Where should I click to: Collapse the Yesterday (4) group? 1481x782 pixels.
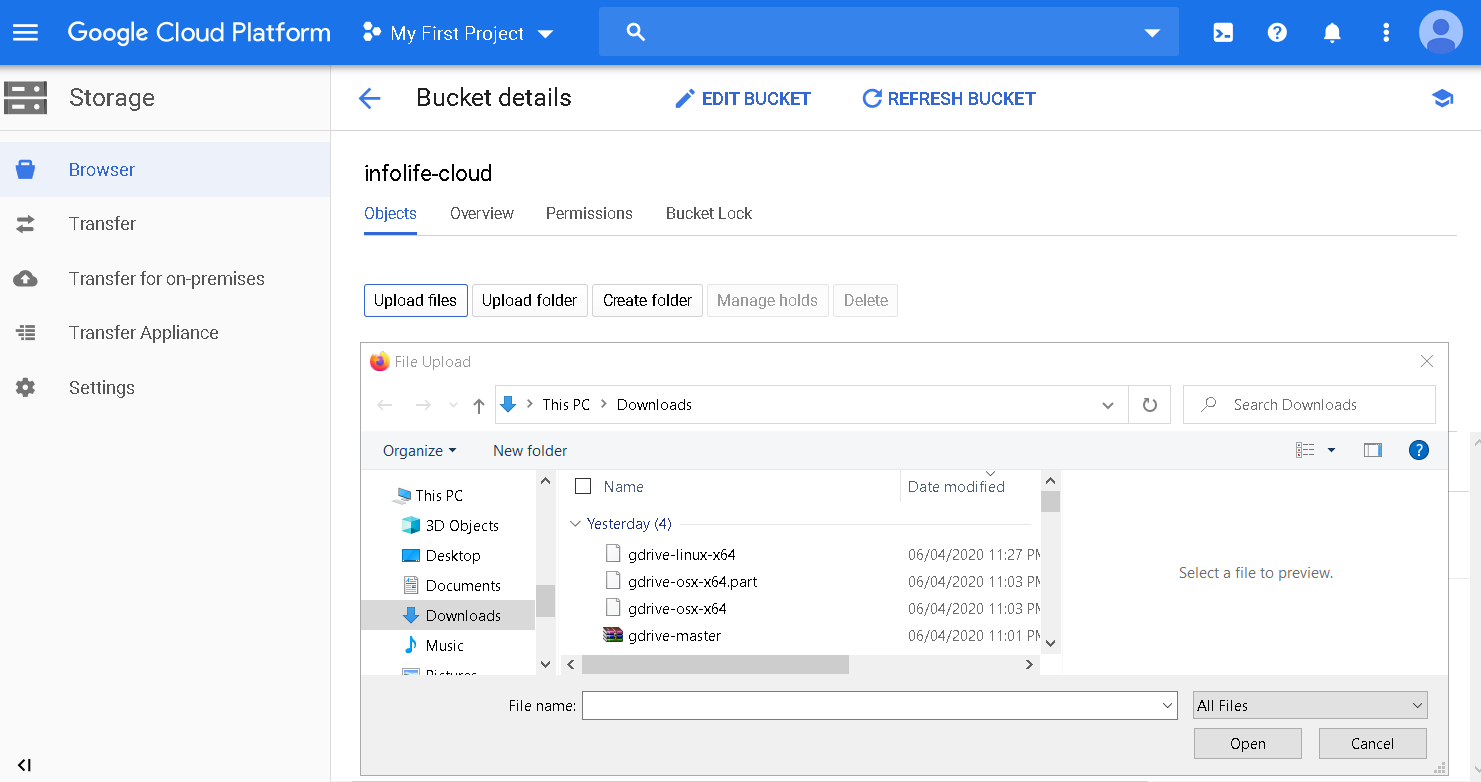tap(575, 524)
